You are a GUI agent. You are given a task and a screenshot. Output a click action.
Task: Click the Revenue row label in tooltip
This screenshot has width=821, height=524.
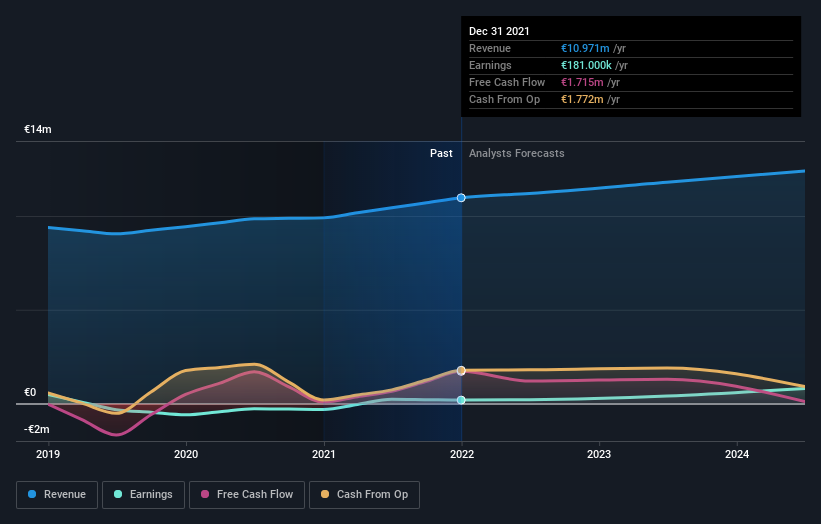click(490, 48)
